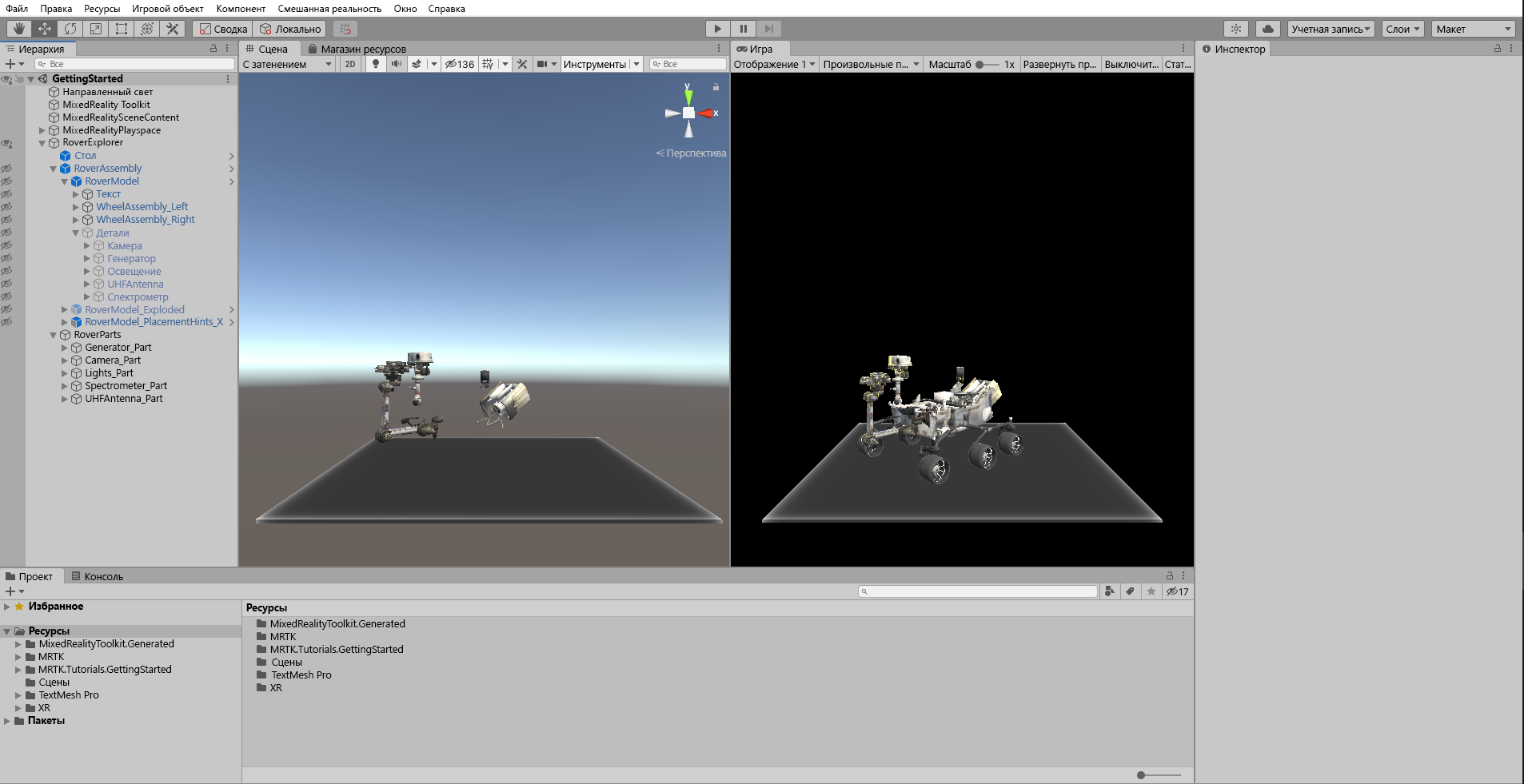The image size is (1524, 784).
Task: Switch to Консоль tab
Action: click(x=97, y=576)
